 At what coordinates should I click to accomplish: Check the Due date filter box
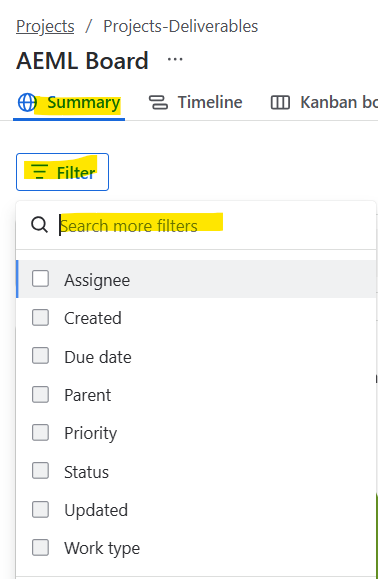click(x=40, y=356)
